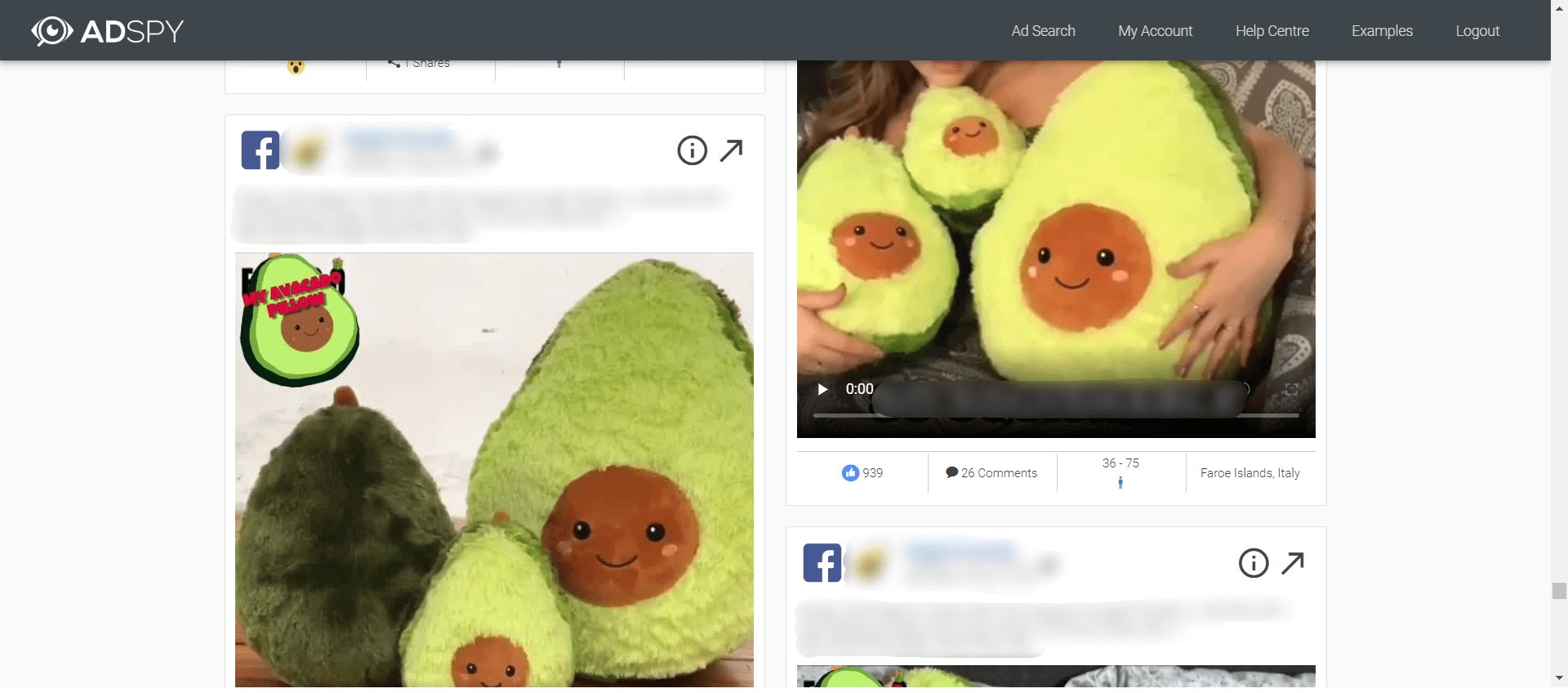1568x693 pixels.
Task: Click the ADSPY eye logo
Action: [51, 31]
